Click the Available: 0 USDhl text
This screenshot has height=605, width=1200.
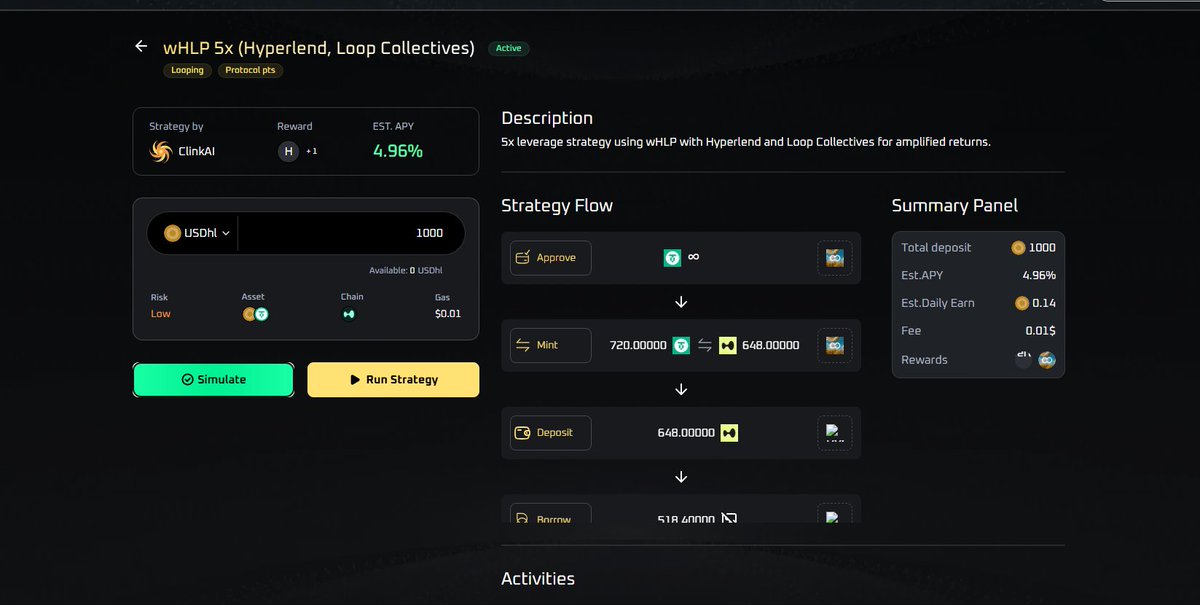click(405, 271)
